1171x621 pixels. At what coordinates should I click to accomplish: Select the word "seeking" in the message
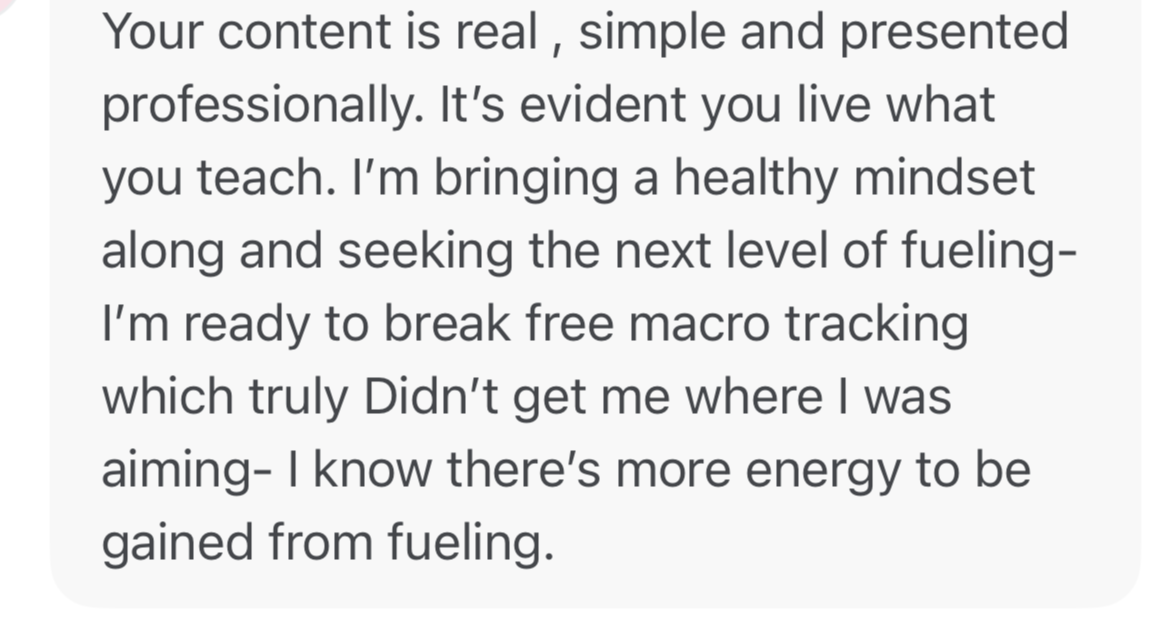pyautogui.click(x=426, y=252)
